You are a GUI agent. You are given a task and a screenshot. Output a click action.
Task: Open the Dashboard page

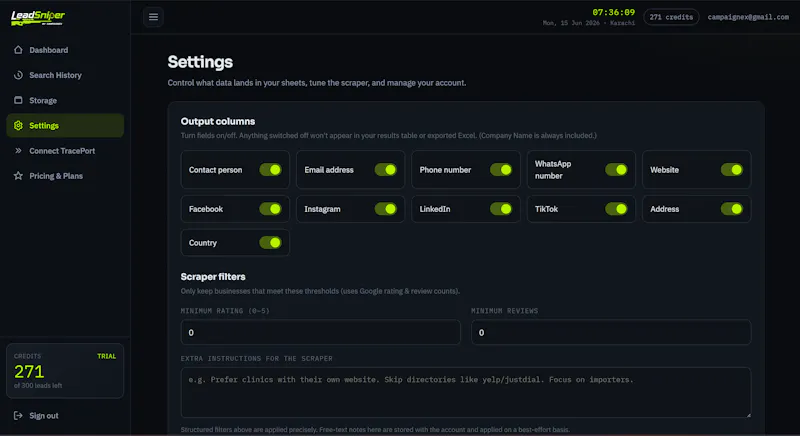(65, 50)
